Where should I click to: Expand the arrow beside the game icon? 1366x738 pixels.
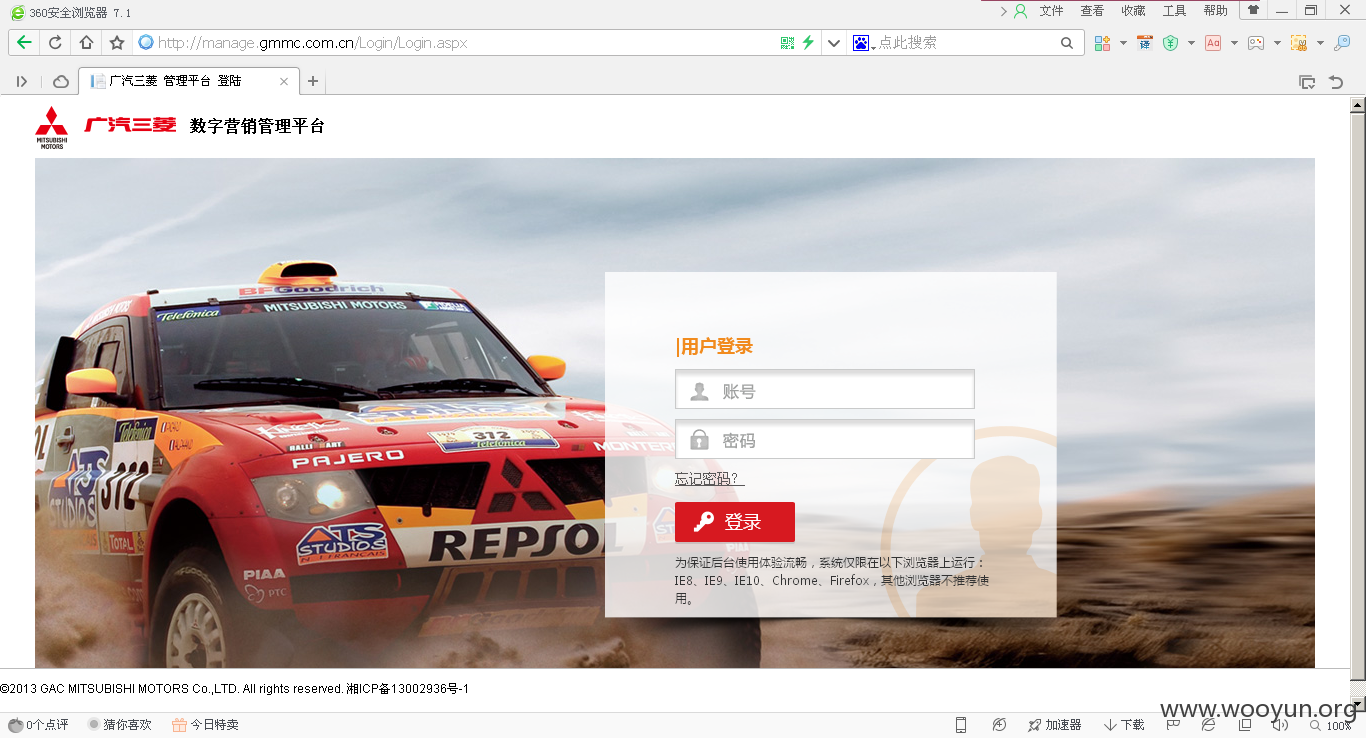1277,43
